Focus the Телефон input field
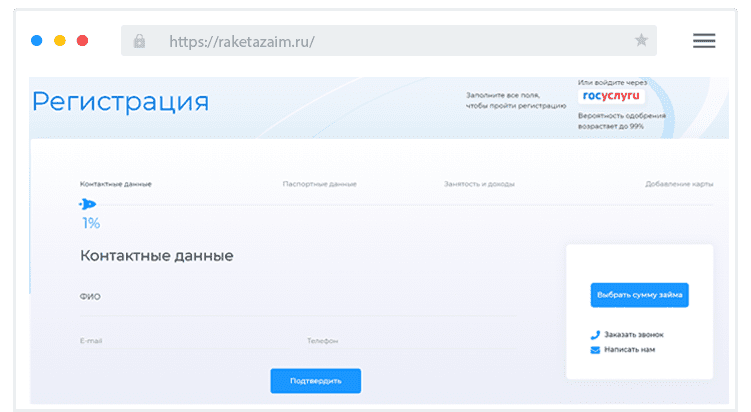This screenshot has width=751, height=412. coord(412,341)
